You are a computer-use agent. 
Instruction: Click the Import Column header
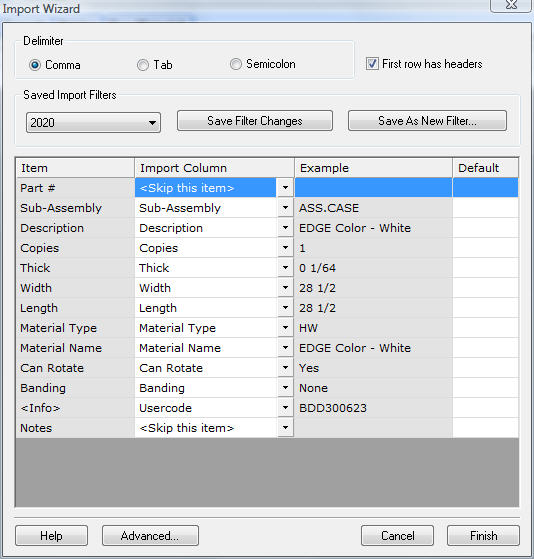[x=214, y=168]
